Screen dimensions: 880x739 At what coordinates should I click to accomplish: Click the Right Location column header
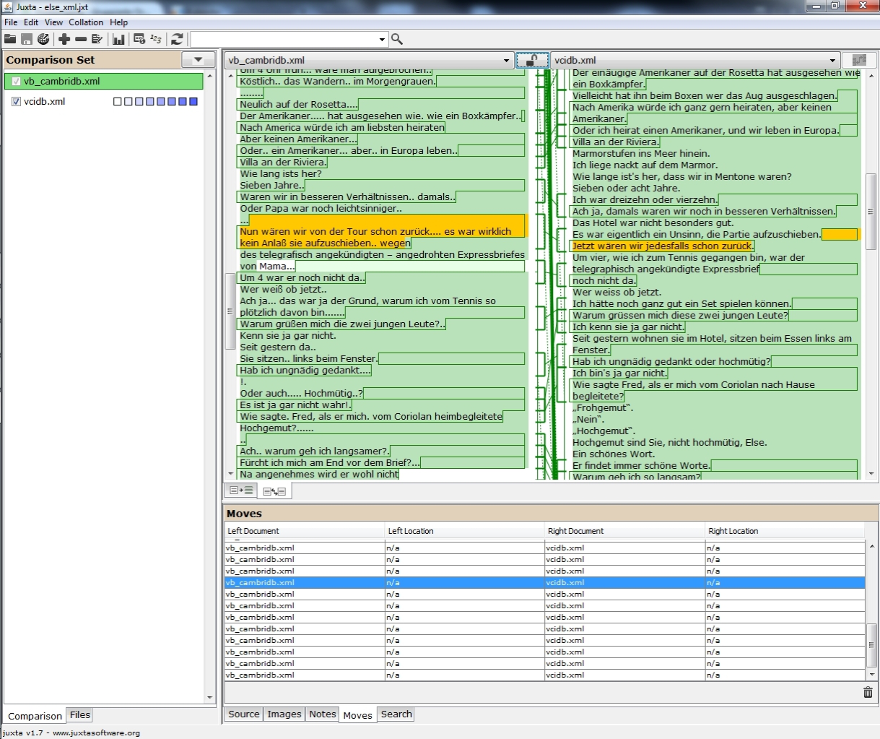tap(785, 531)
